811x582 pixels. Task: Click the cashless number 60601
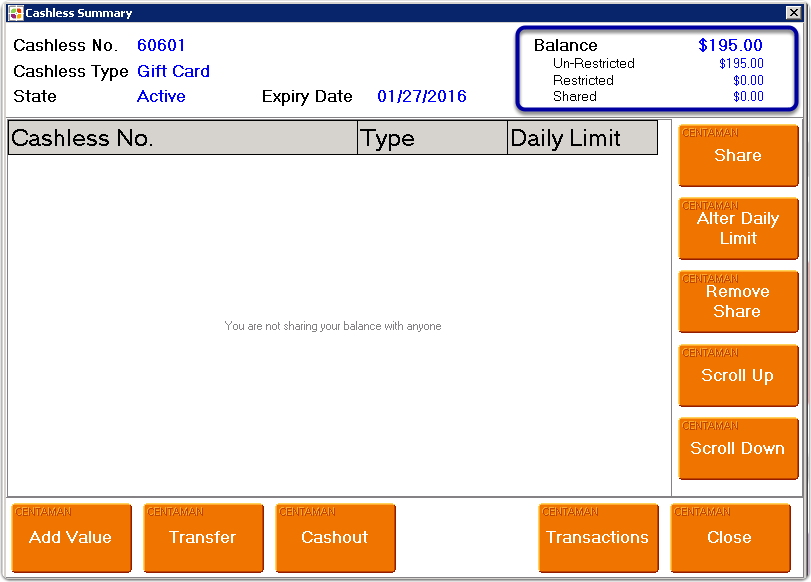point(161,46)
